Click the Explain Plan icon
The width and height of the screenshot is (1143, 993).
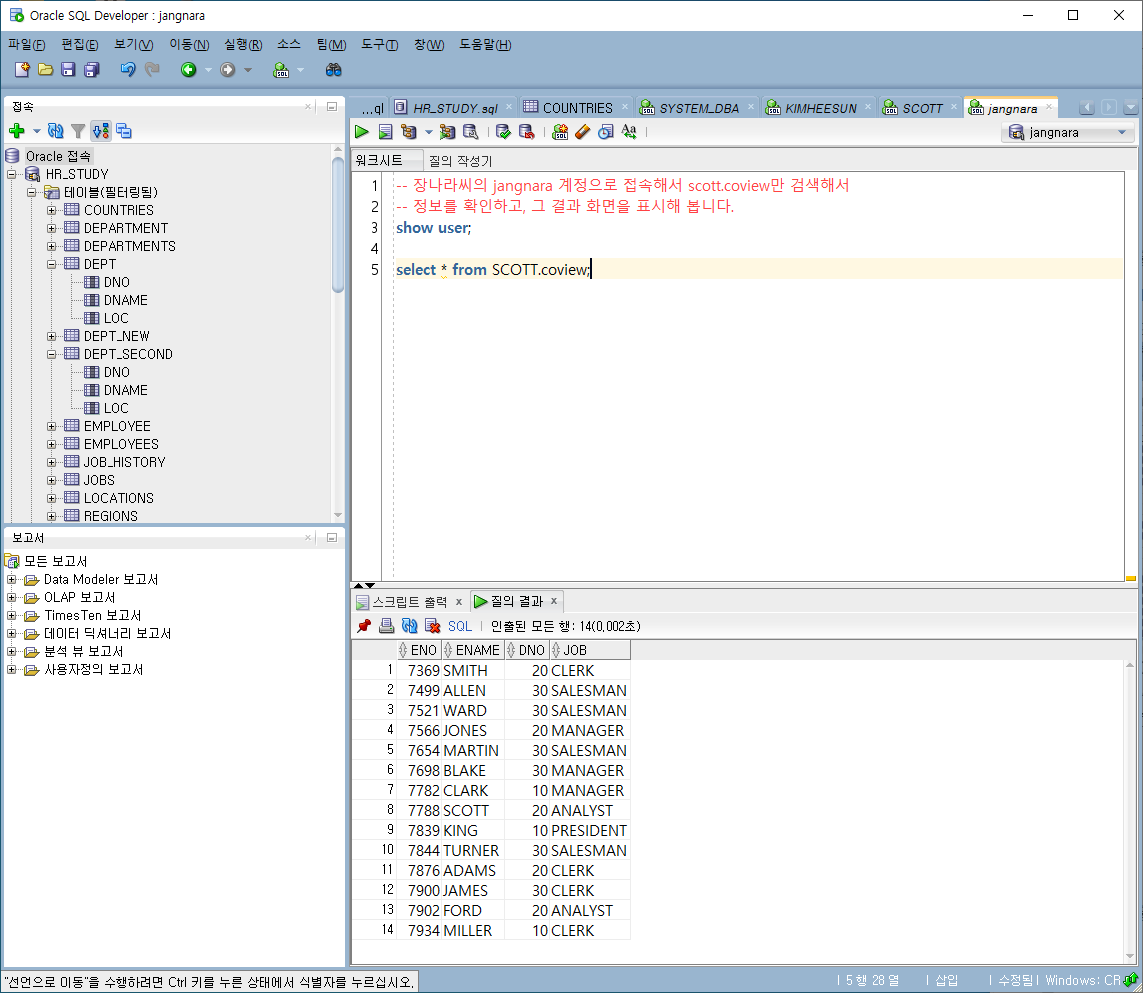tap(409, 132)
